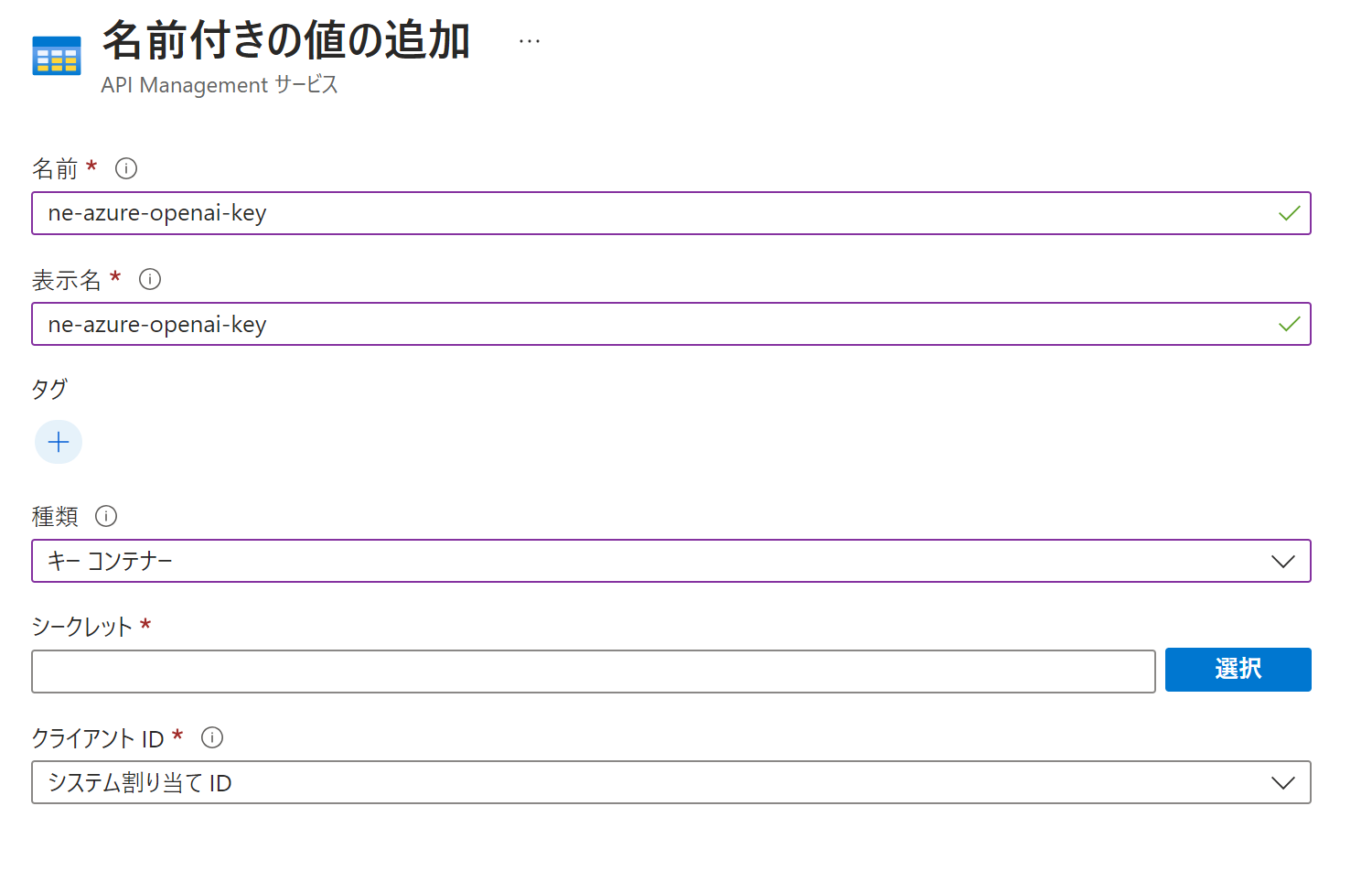Click the API Management named values icon
The width and height of the screenshot is (1372, 892).
coord(57,57)
